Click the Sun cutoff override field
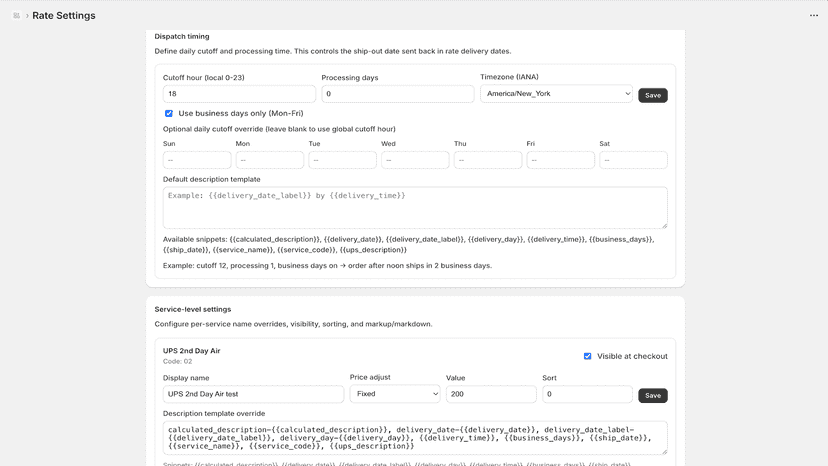 pos(197,160)
